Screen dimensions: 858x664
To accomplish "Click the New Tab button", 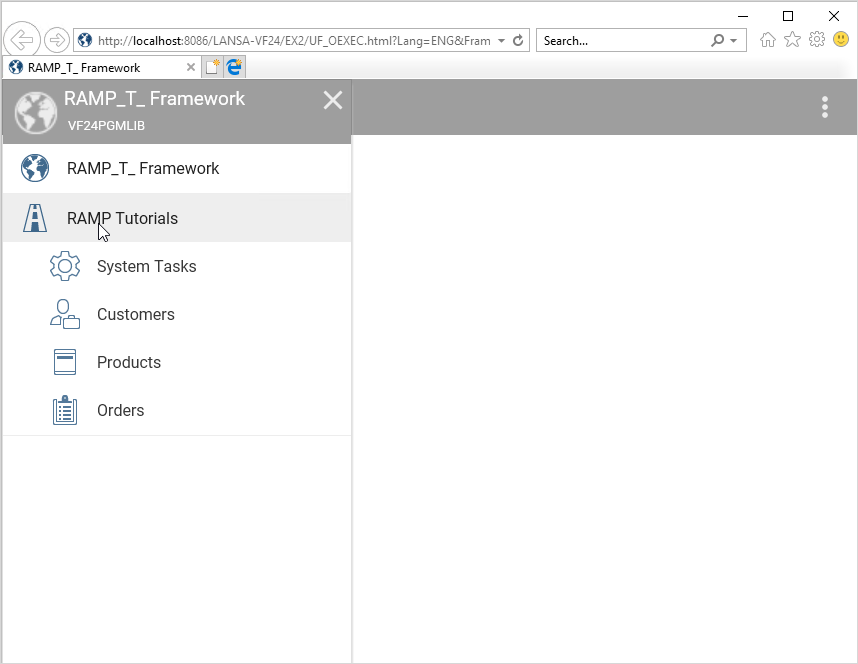I will 212,67.
